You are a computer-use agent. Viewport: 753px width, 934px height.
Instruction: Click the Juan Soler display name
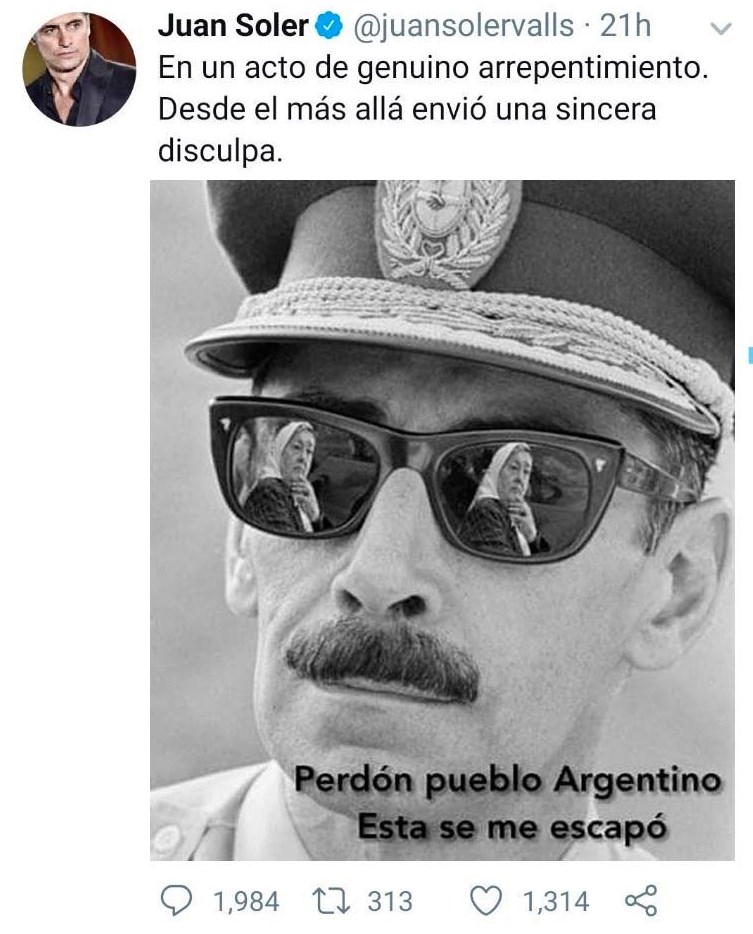tap(234, 26)
